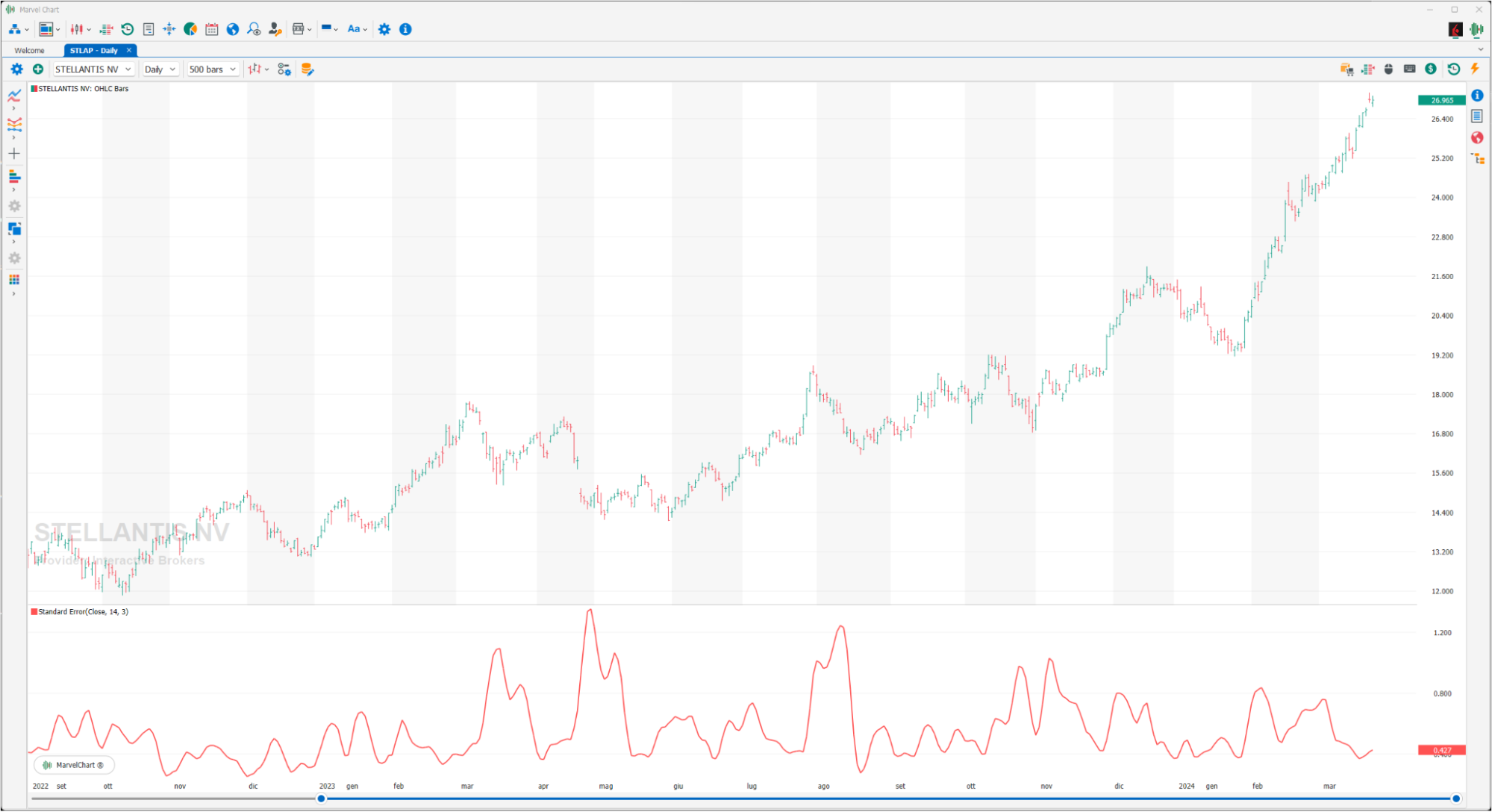Click the orange box with cart icon

pyautogui.click(x=1347, y=69)
